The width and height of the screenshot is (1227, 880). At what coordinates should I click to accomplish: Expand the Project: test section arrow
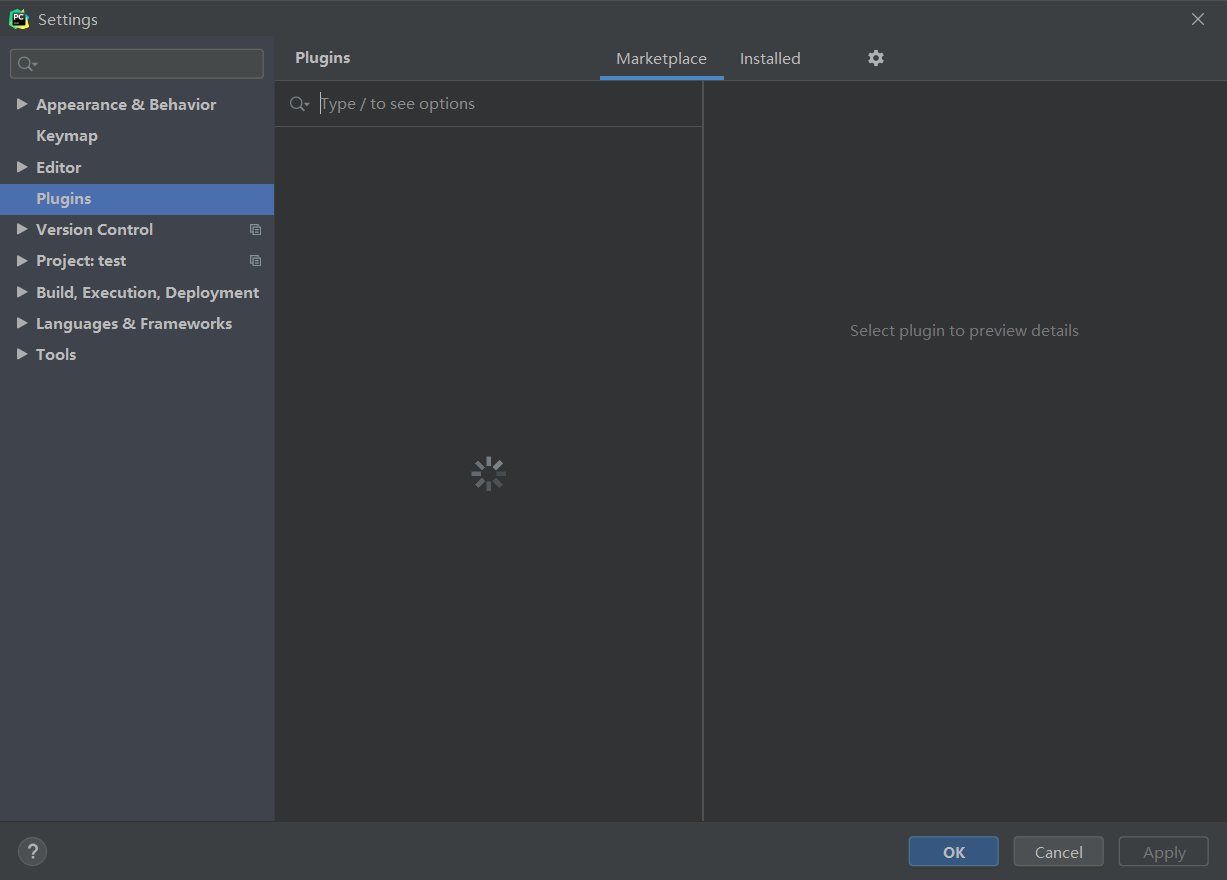click(x=22, y=260)
